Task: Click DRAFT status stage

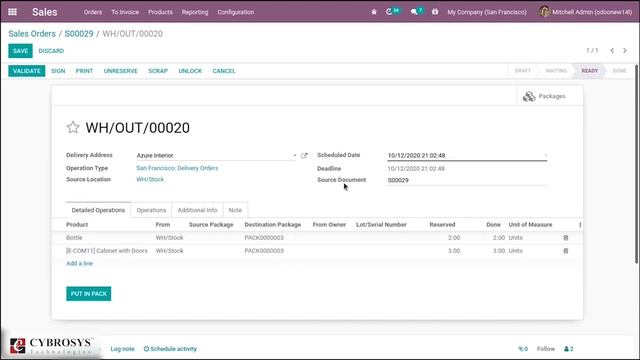Action: click(522, 71)
